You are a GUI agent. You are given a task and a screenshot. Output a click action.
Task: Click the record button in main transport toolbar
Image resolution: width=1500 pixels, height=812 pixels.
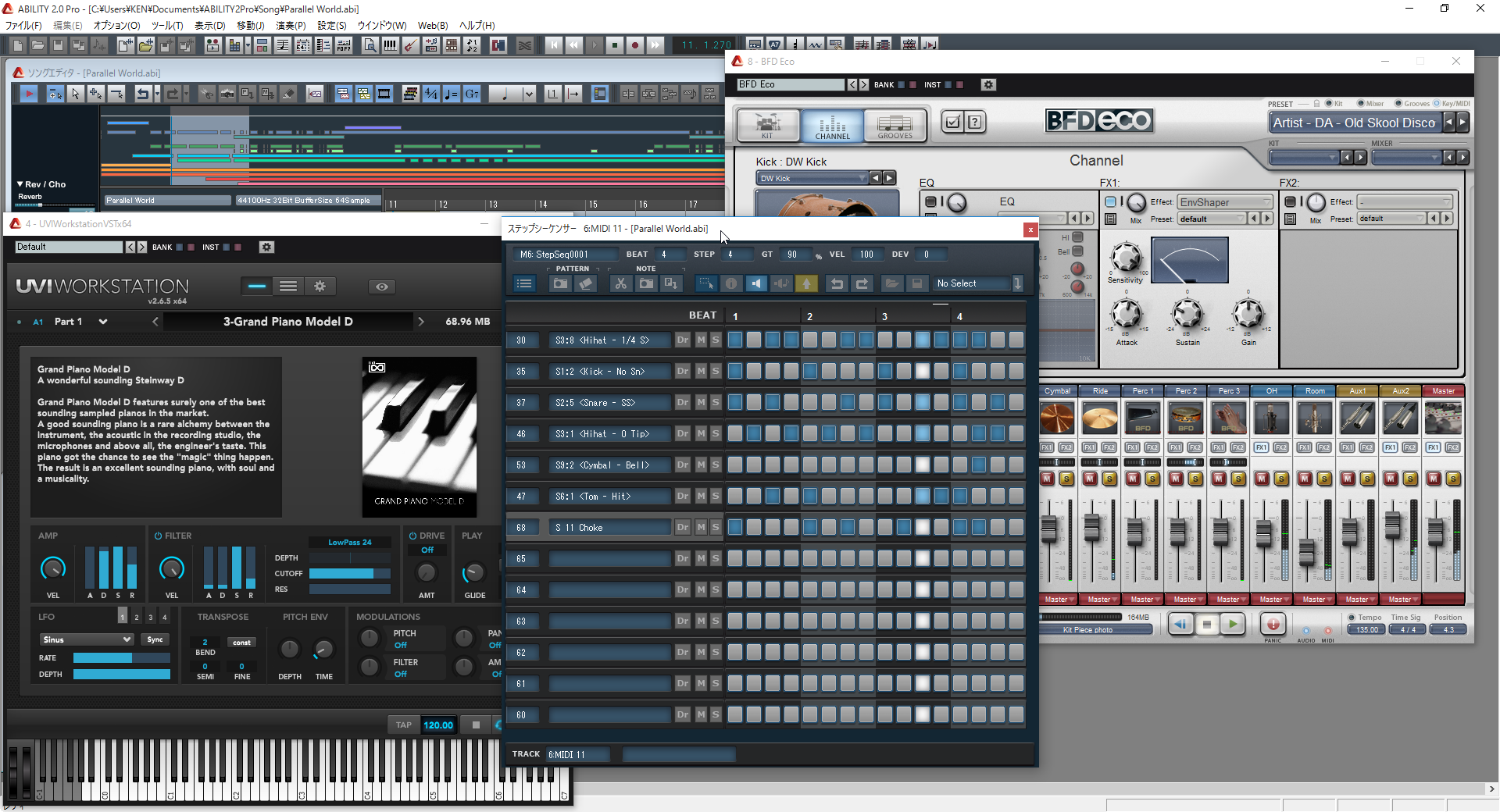coord(635,45)
